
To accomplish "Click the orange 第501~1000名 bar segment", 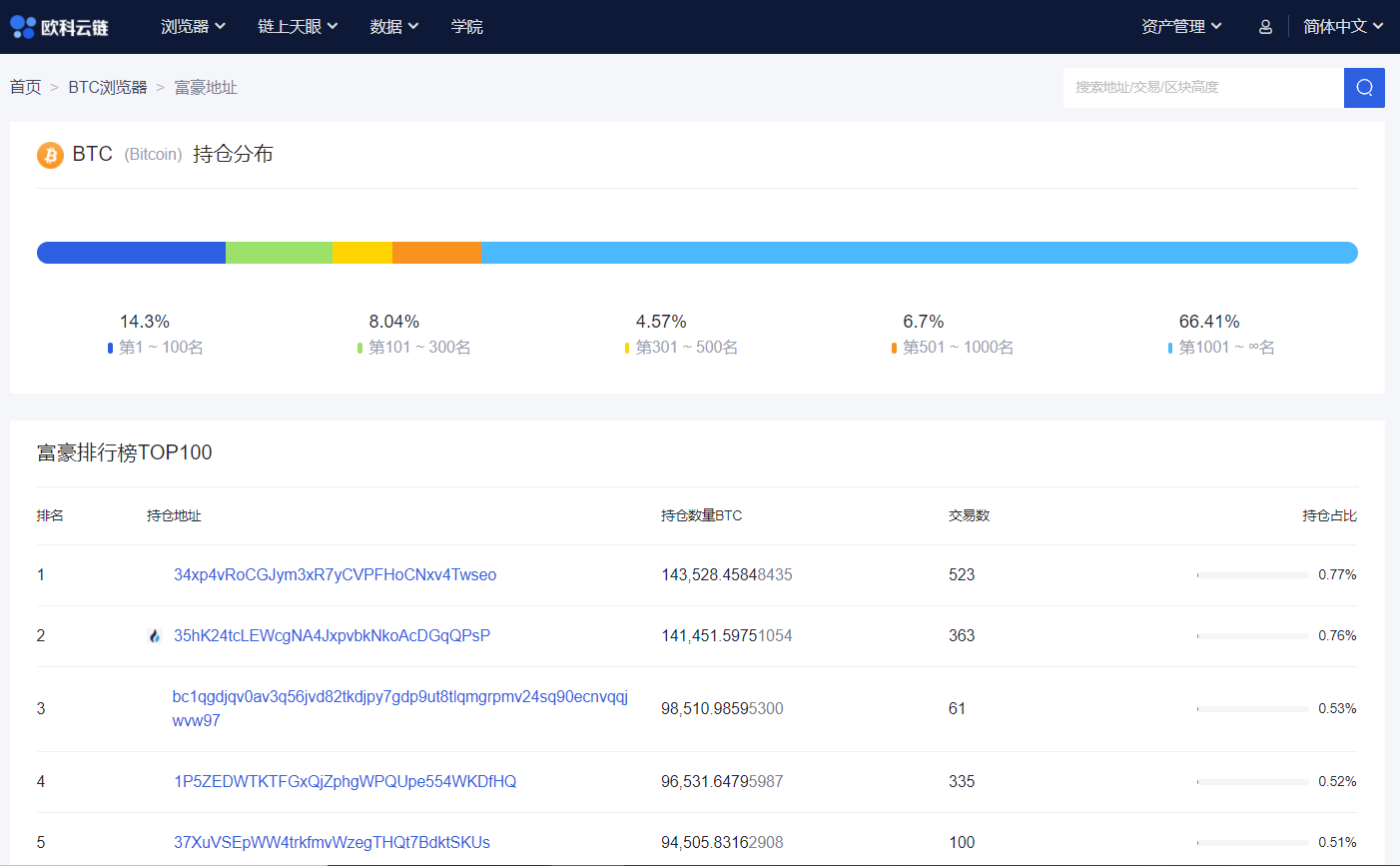I will point(436,253).
